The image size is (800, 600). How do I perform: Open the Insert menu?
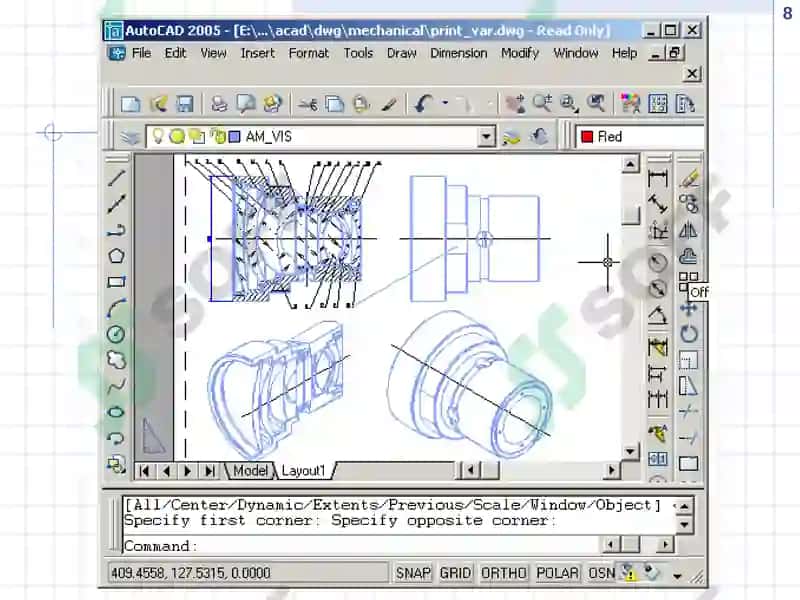tap(258, 53)
